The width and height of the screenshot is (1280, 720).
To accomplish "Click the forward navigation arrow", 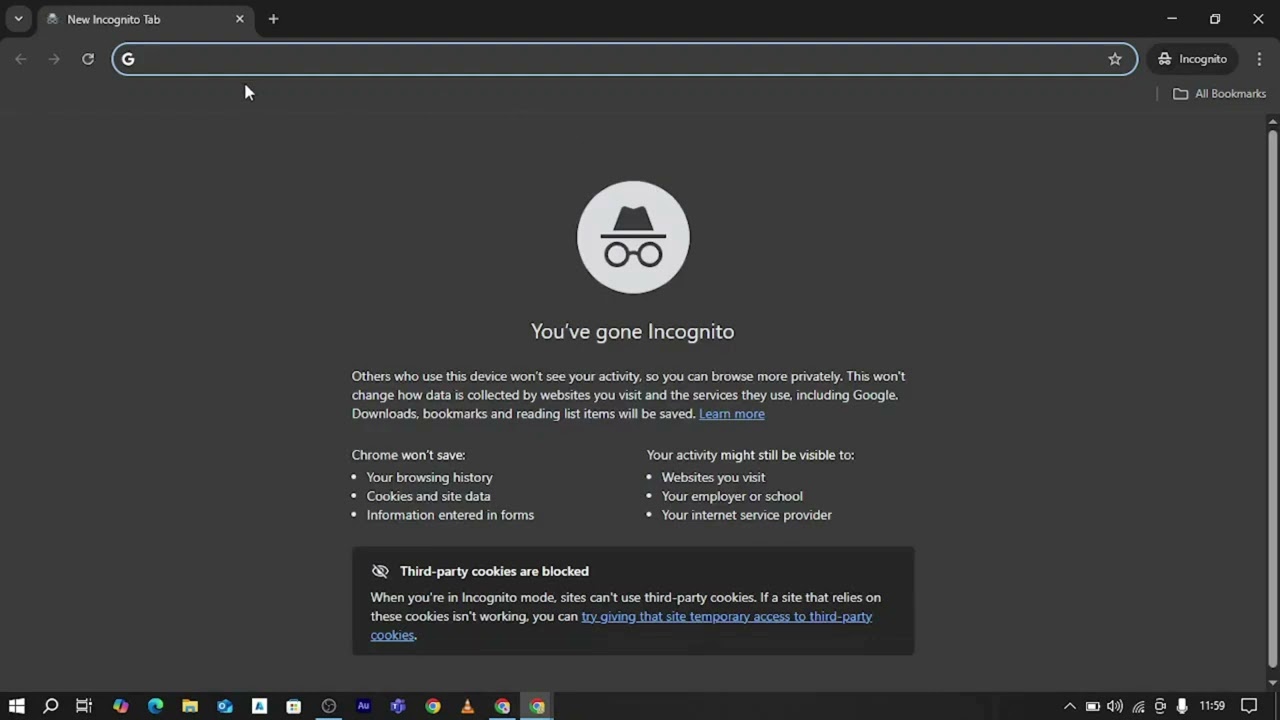I will click(x=54, y=59).
